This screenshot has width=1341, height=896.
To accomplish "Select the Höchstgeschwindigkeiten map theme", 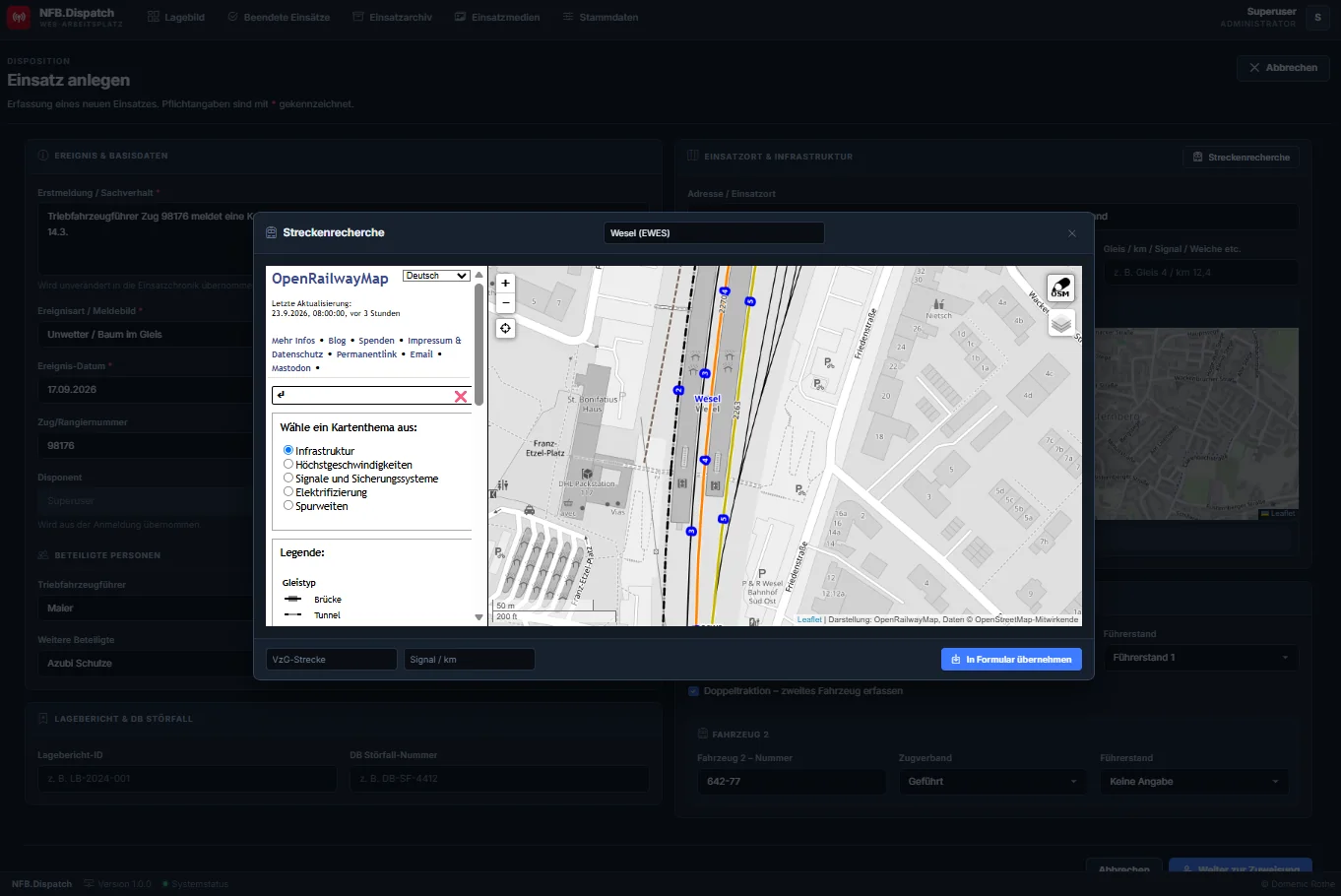I will click(x=288, y=464).
